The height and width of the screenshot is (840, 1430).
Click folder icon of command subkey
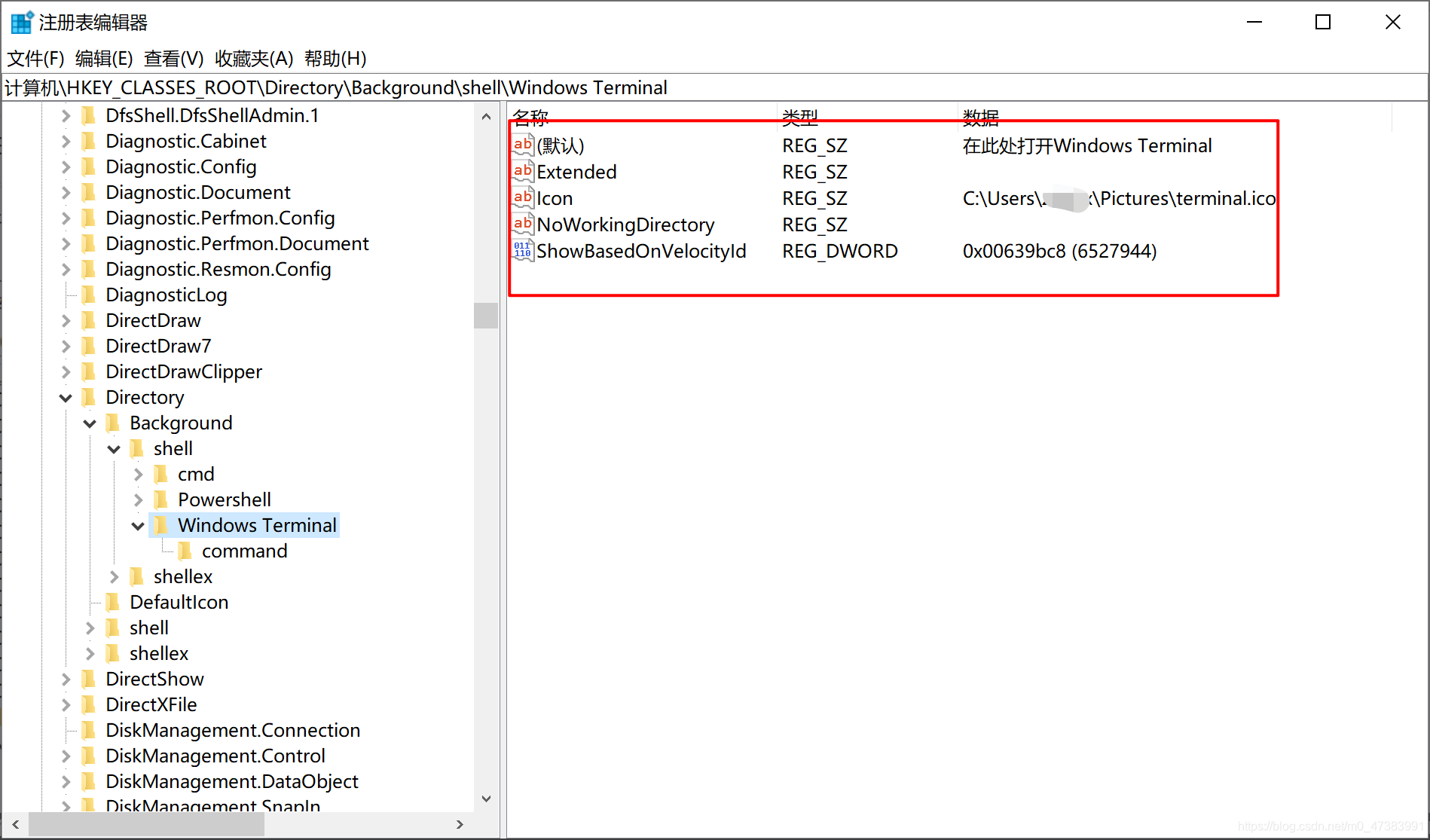[185, 551]
